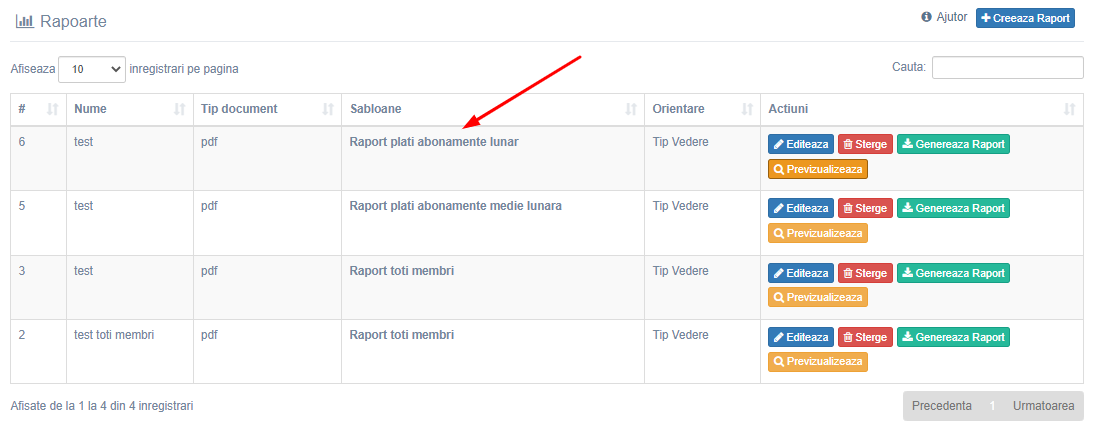Open the Ajutor help link
1095x426 pixels.
(951, 17)
